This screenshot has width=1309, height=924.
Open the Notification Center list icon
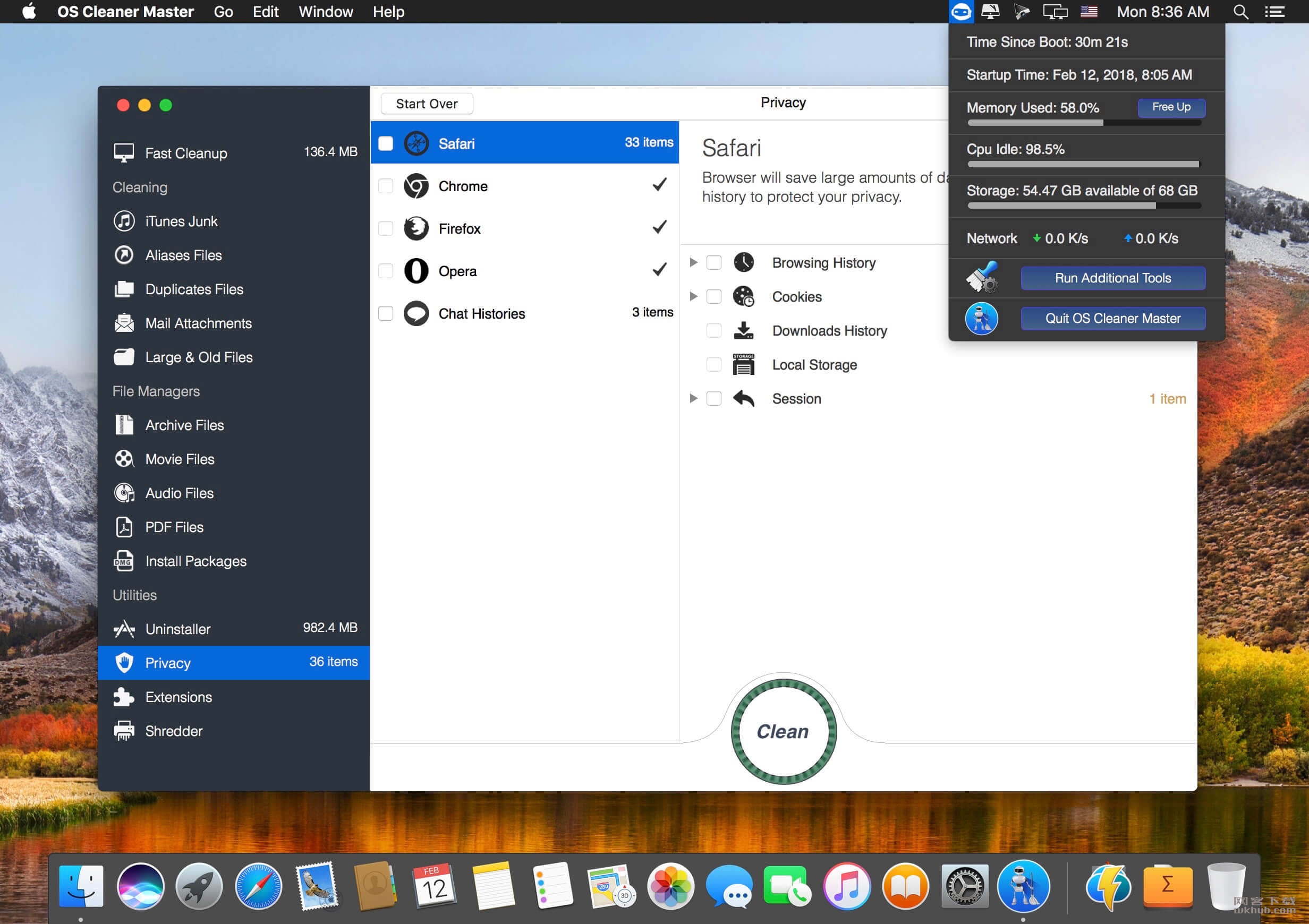[1275, 11]
